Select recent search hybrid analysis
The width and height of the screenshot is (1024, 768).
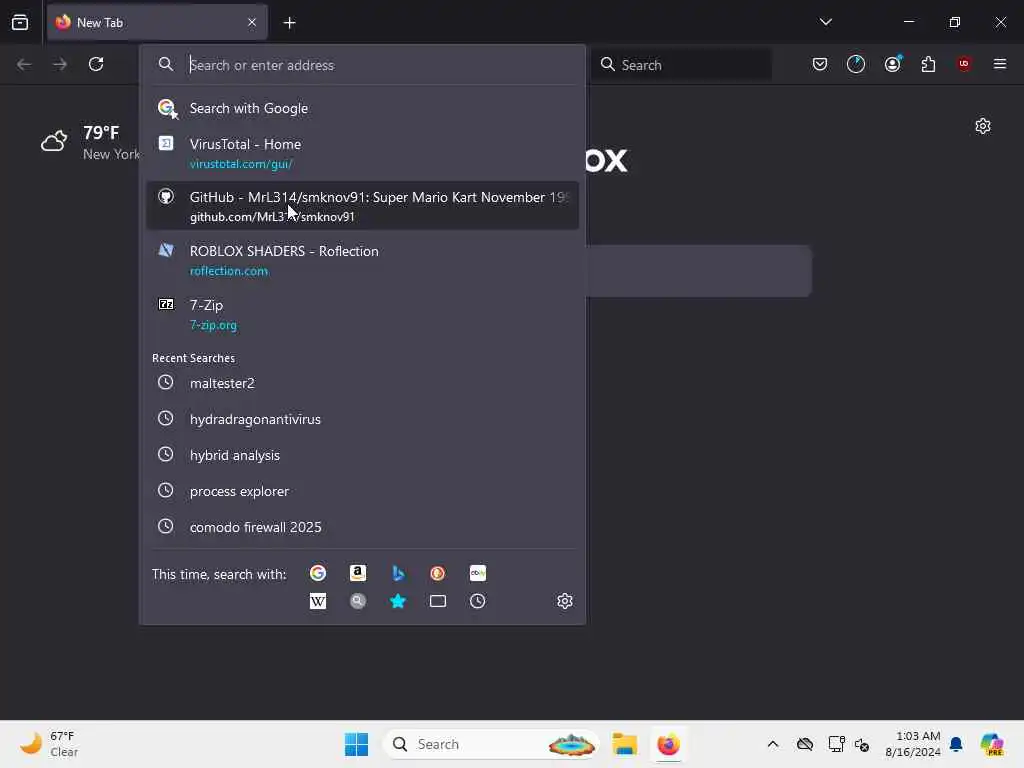pos(362,455)
